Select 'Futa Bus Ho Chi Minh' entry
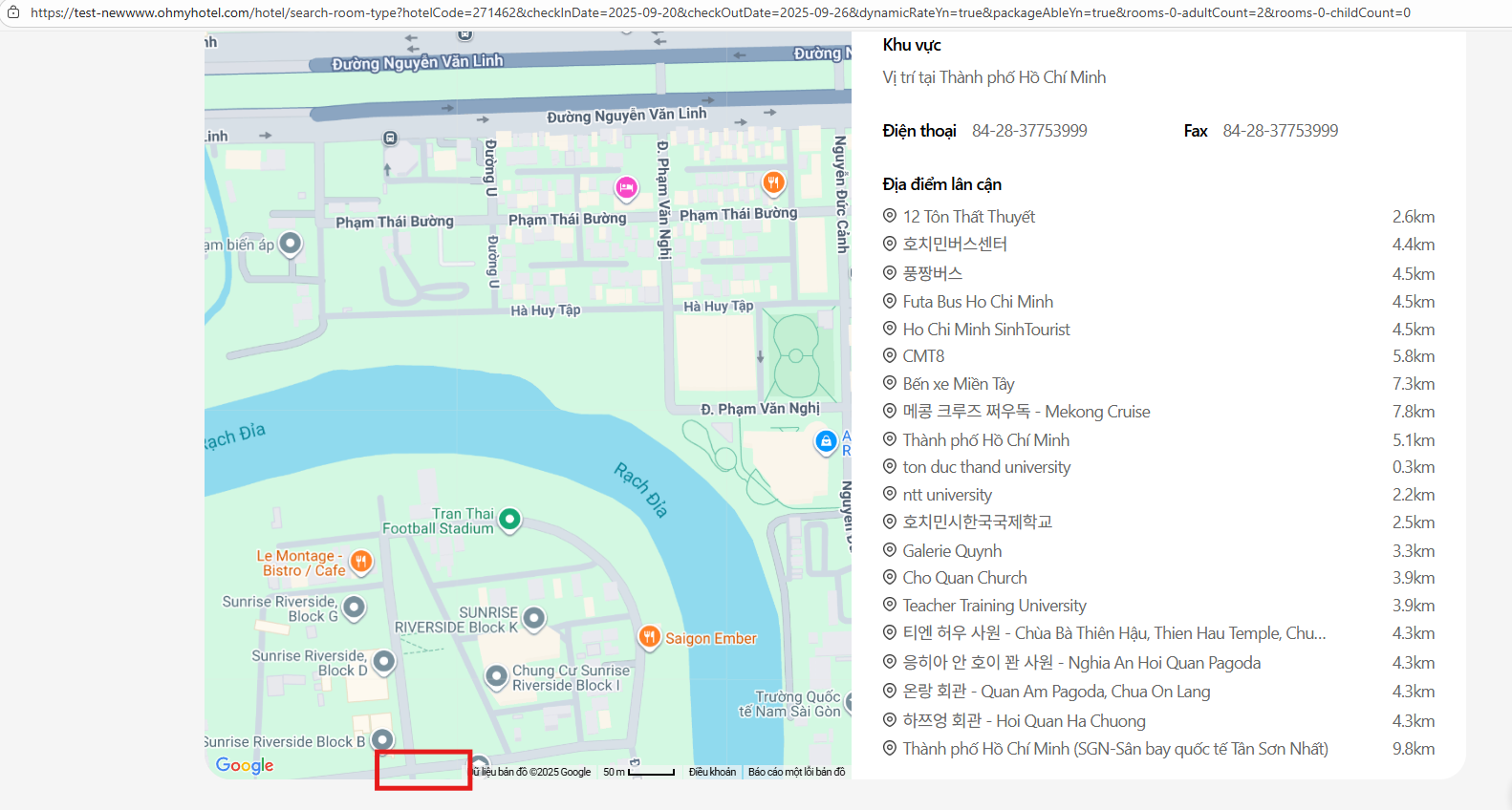1512x810 pixels. [x=978, y=302]
